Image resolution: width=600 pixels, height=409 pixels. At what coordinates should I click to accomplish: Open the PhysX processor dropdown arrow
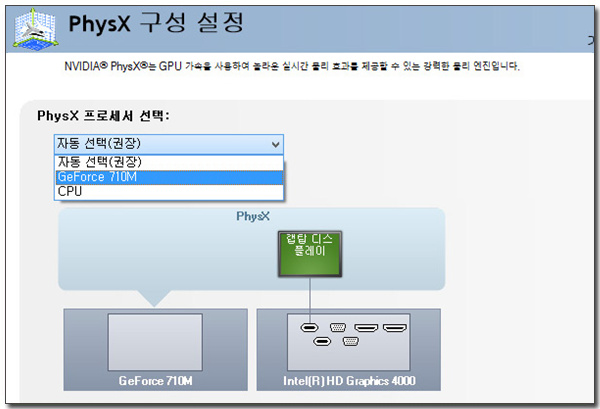[275, 145]
